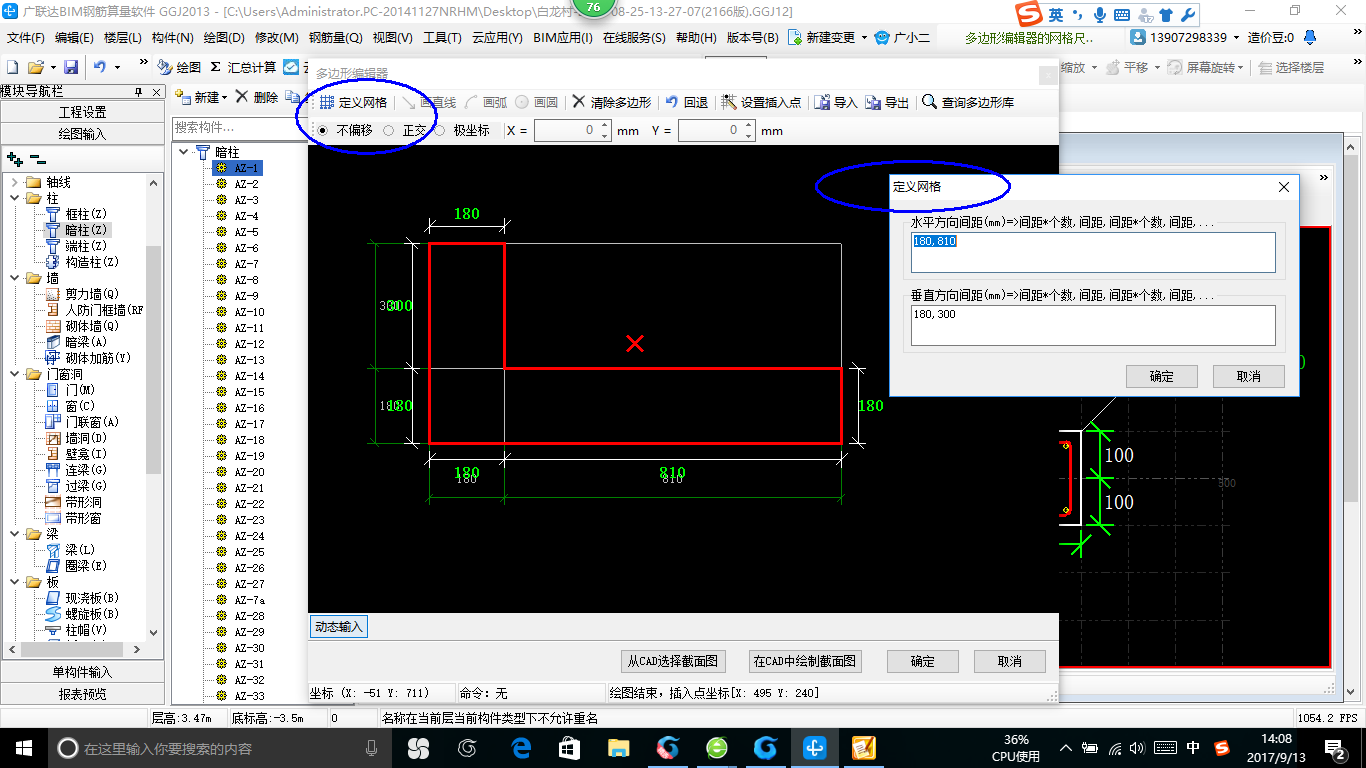
Task: Open the 屏幕旋转 dropdown
Action: 1241,68
